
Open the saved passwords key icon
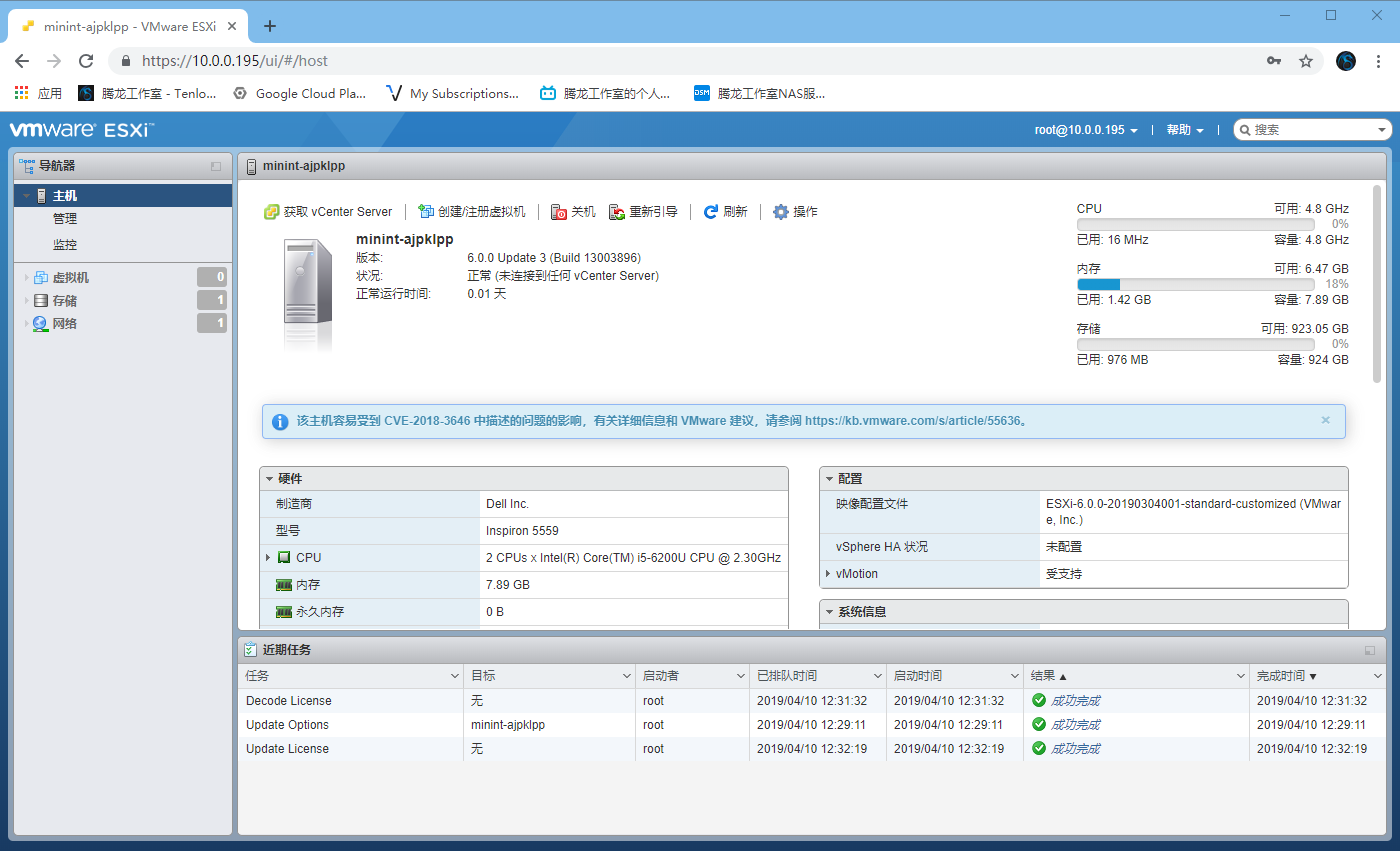point(1274,61)
